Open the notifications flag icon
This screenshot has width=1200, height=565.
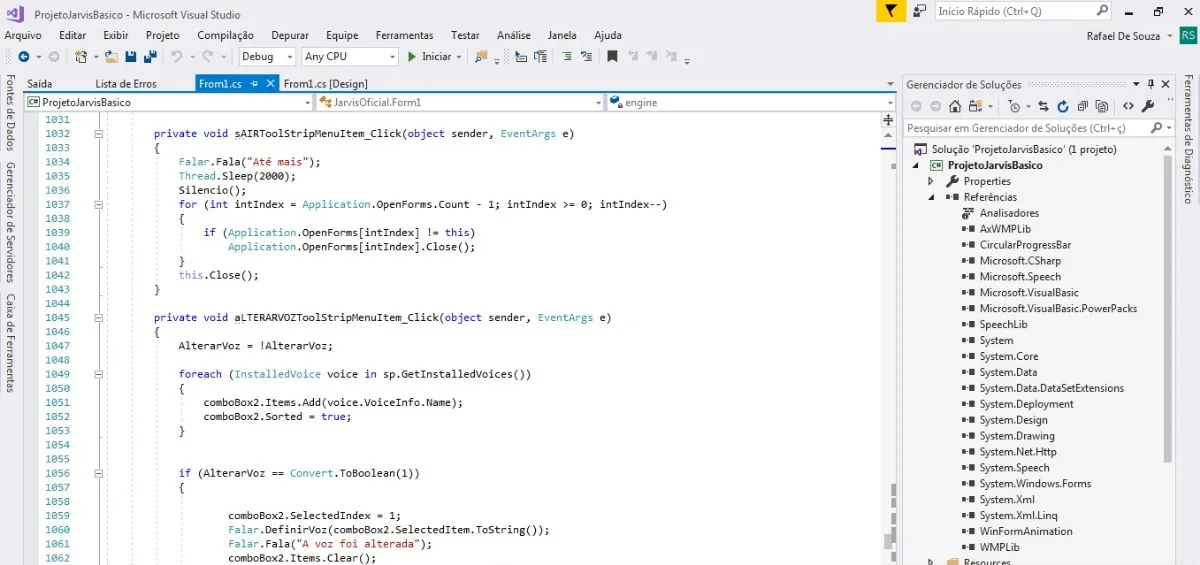click(891, 11)
